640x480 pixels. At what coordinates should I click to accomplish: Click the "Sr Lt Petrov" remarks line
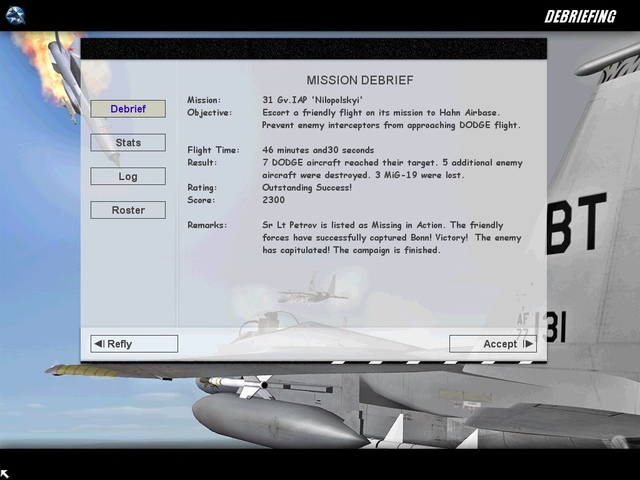(x=383, y=225)
